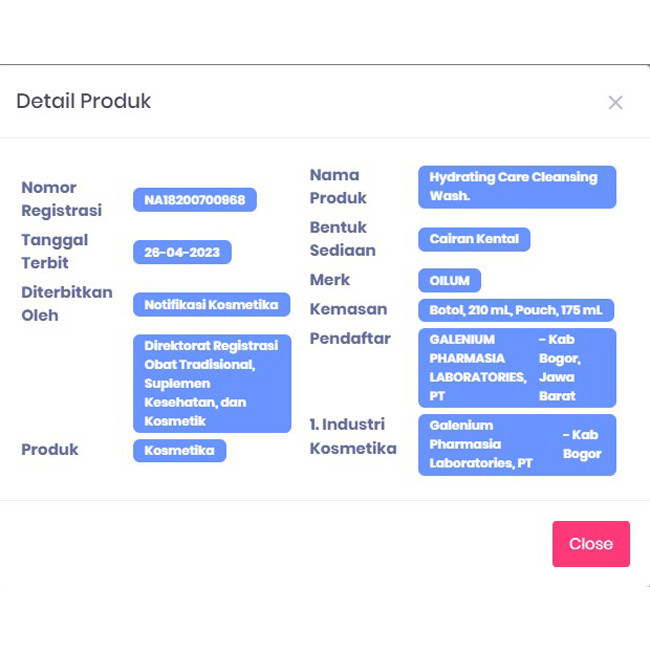Click the Nama Produk label
This screenshot has height=650, width=650.
[x=338, y=186]
